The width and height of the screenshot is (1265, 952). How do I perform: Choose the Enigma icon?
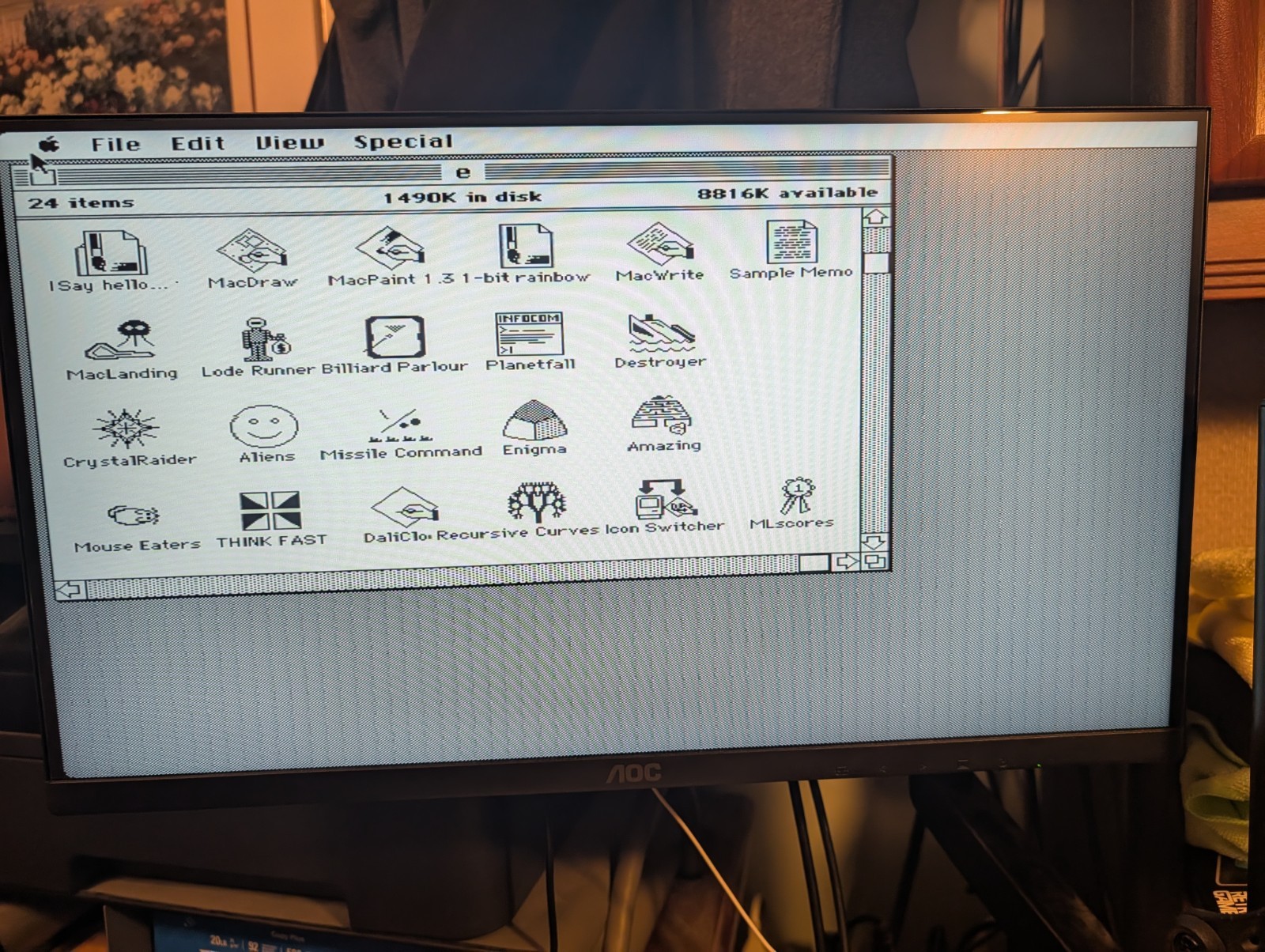pos(534,420)
